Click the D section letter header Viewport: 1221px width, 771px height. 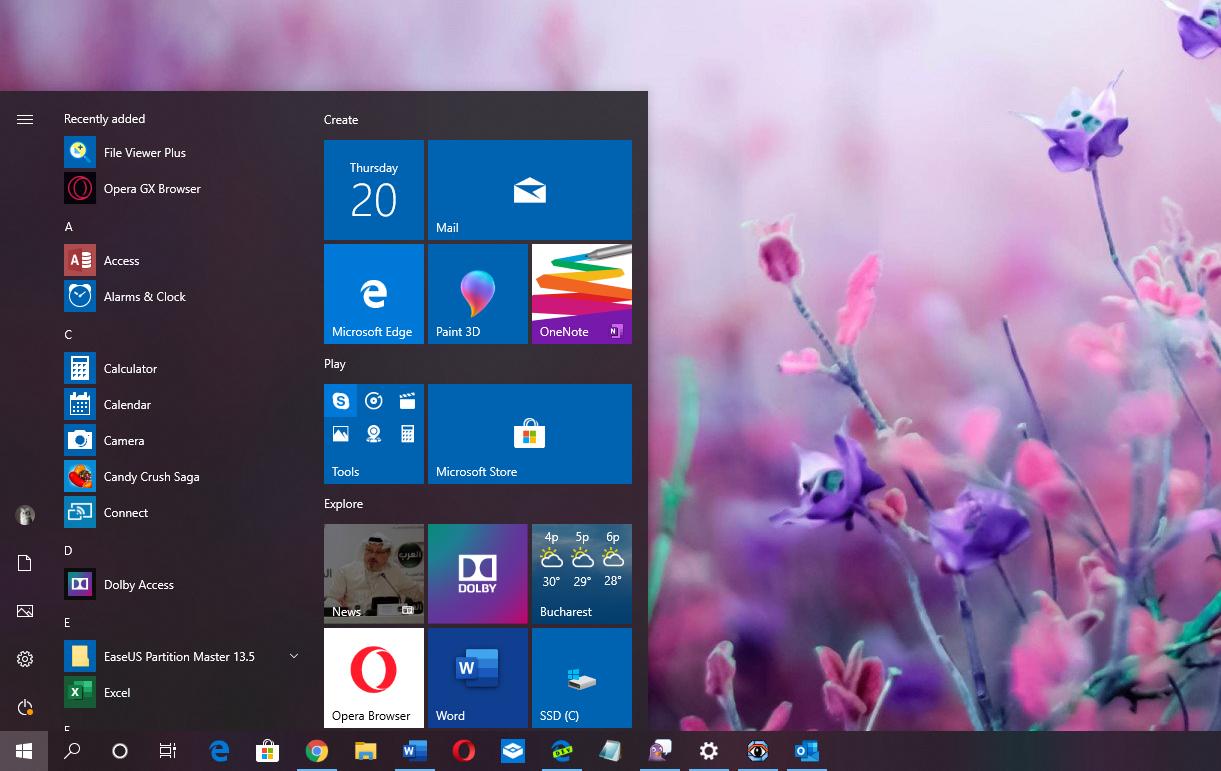[x=69, y=551]
